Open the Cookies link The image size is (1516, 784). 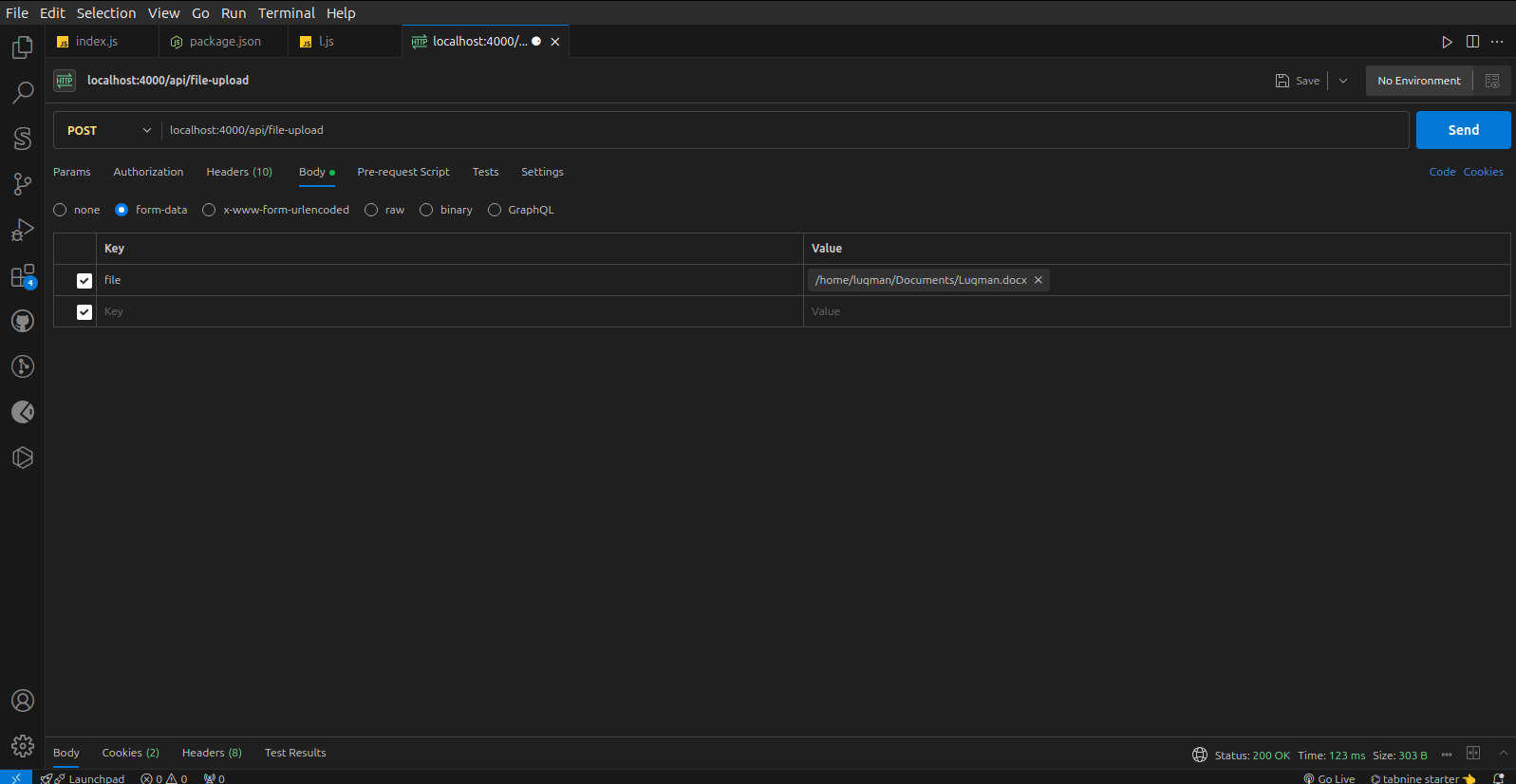coord(1483,172)
